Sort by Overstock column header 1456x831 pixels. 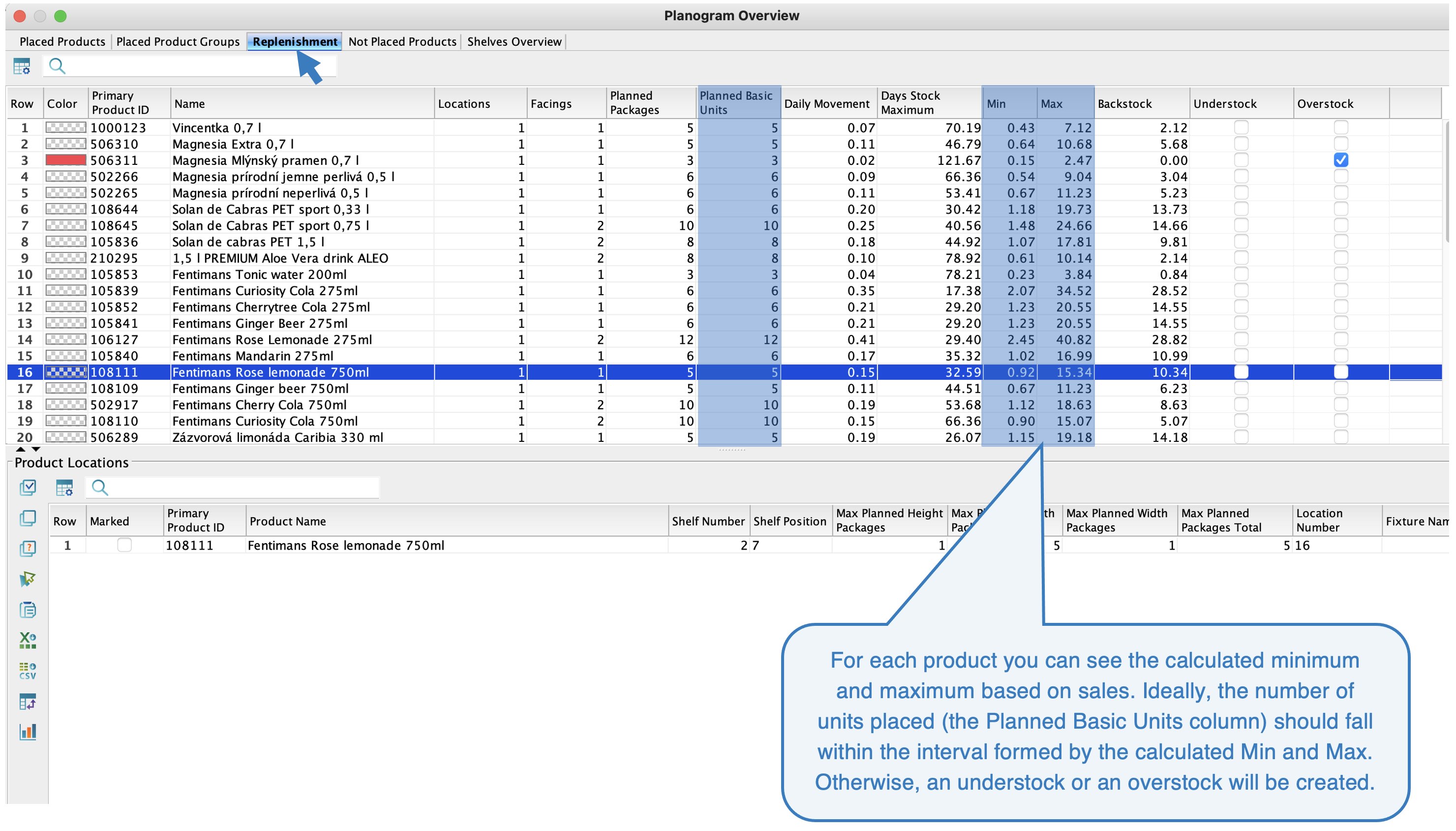pyautogui.click(x=1341, y=103)
